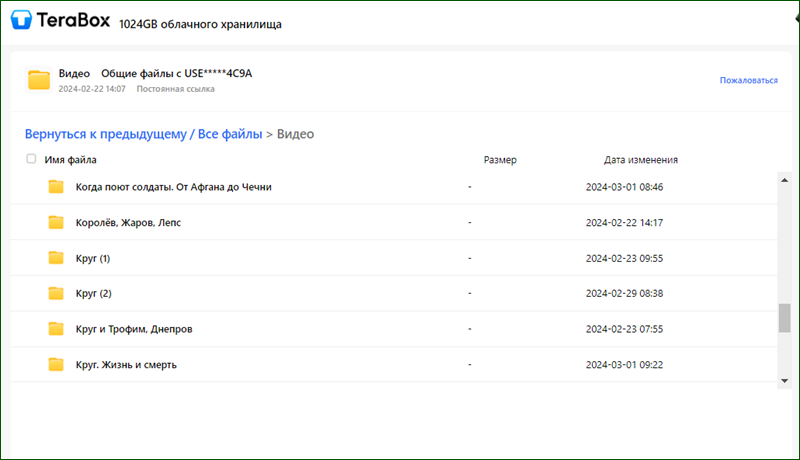Click folder icon beside Круг (2)
The image size is (800, 460).
click(x=56, y=293)
